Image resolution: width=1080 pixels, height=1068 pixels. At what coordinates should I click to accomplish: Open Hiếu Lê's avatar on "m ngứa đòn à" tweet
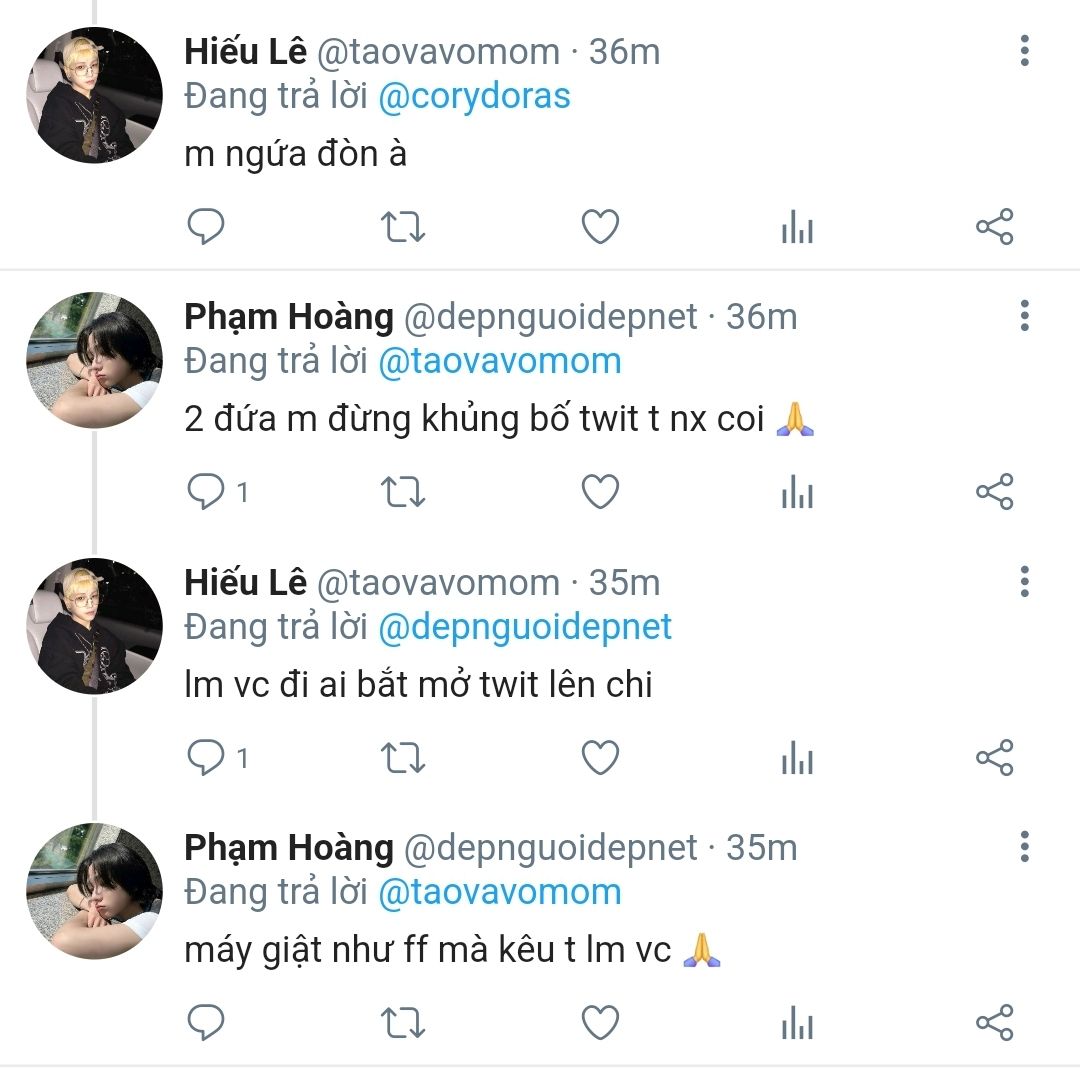tap(95, 95)
